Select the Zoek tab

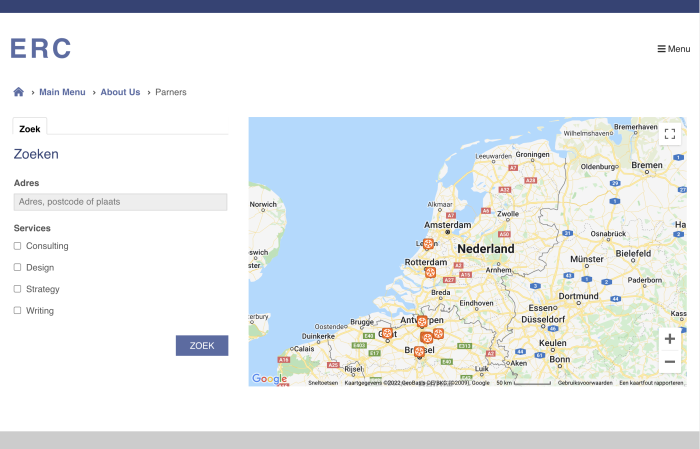coord(30,127)
